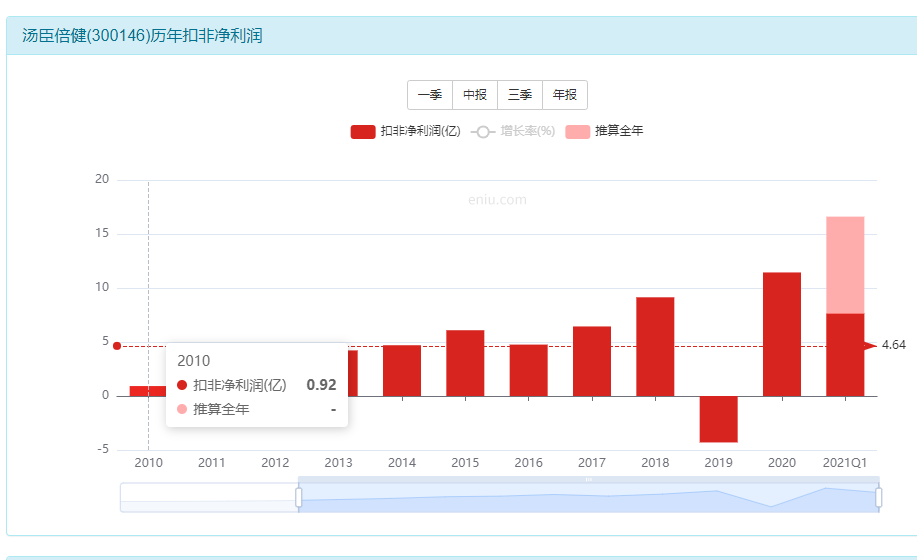Select the 2018 net profit bar

click(655, 347)
